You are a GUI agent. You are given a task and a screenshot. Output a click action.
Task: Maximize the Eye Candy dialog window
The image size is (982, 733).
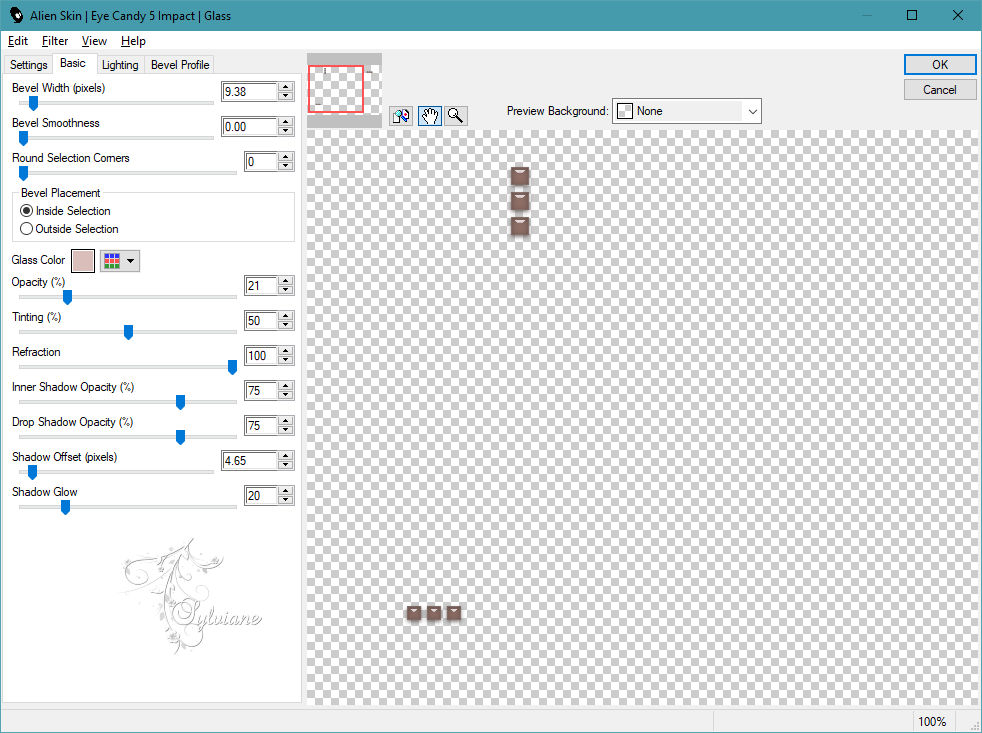912,15
